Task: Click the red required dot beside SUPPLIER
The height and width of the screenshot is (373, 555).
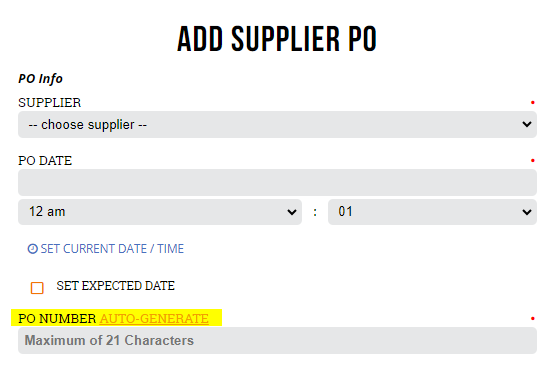Action: [532, 103]
